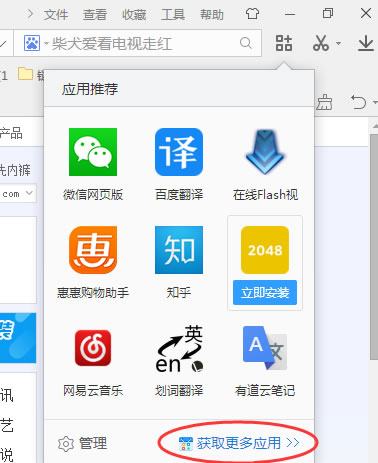Click the scissors screenshot tool icon
This screenshot has height=463, width=378.
pyautogui.click(x=321, y=43)
